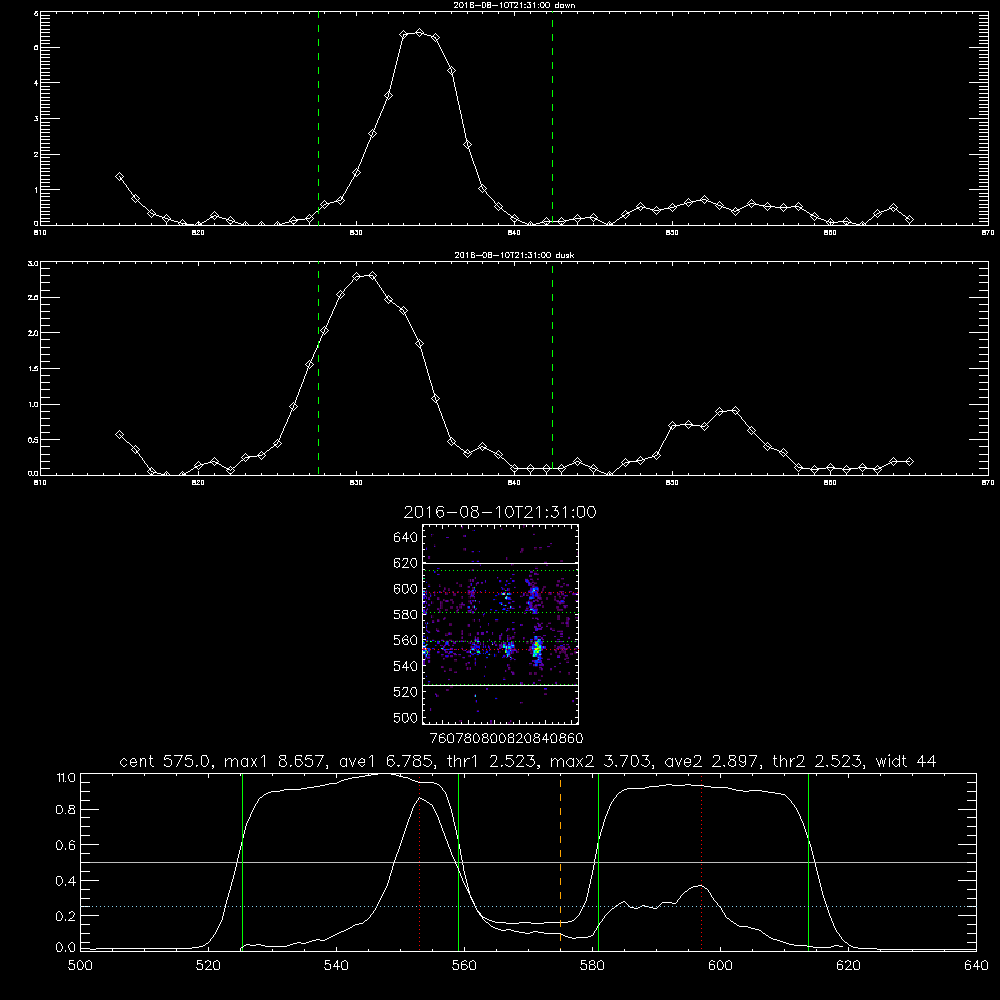Click the peak diamond marker in the dawn plot
Image resolution: width=1000 pixels, height=1000 pixels.
[419, 33]
